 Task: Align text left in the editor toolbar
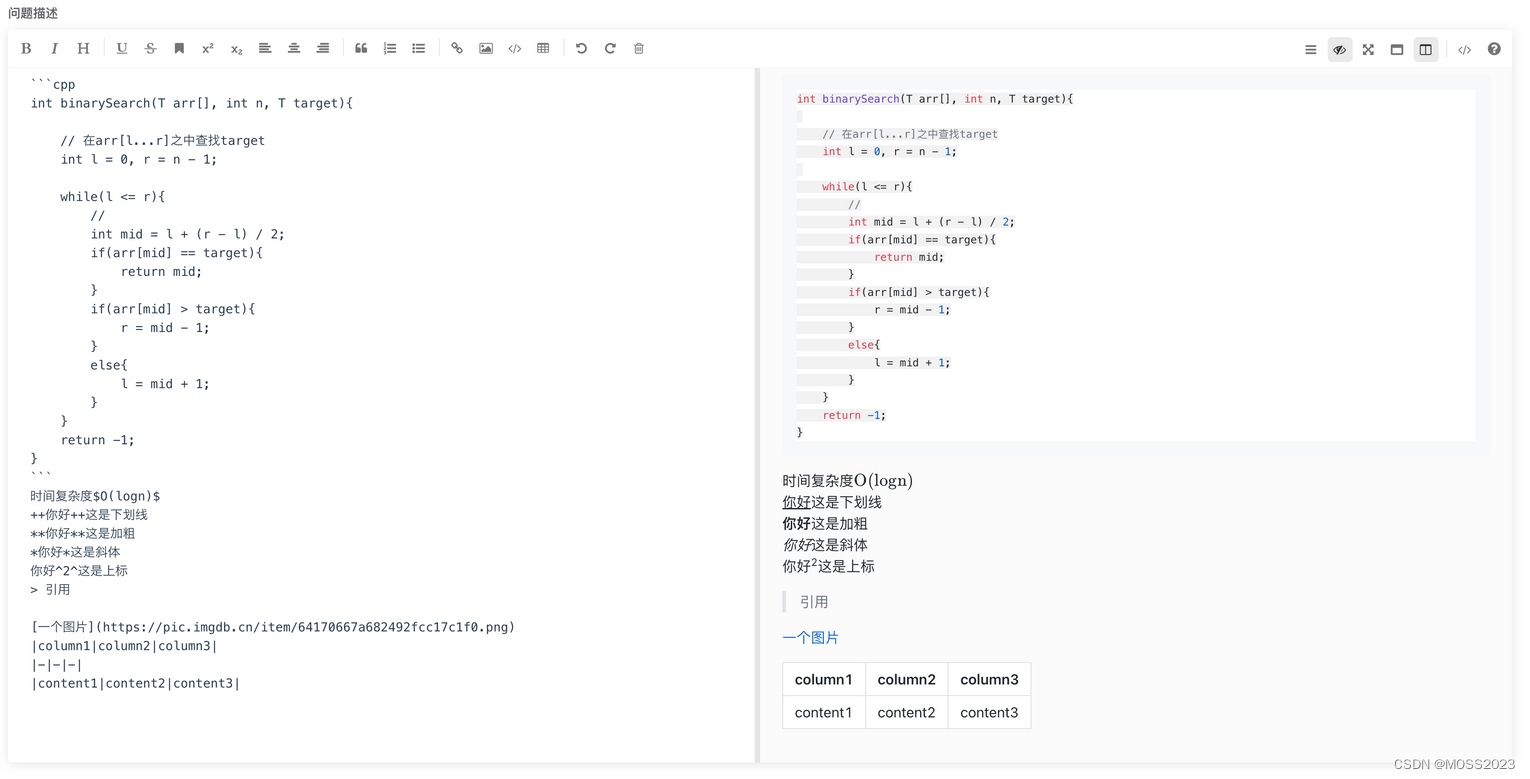pyautogui.click(x=265, y=48)
